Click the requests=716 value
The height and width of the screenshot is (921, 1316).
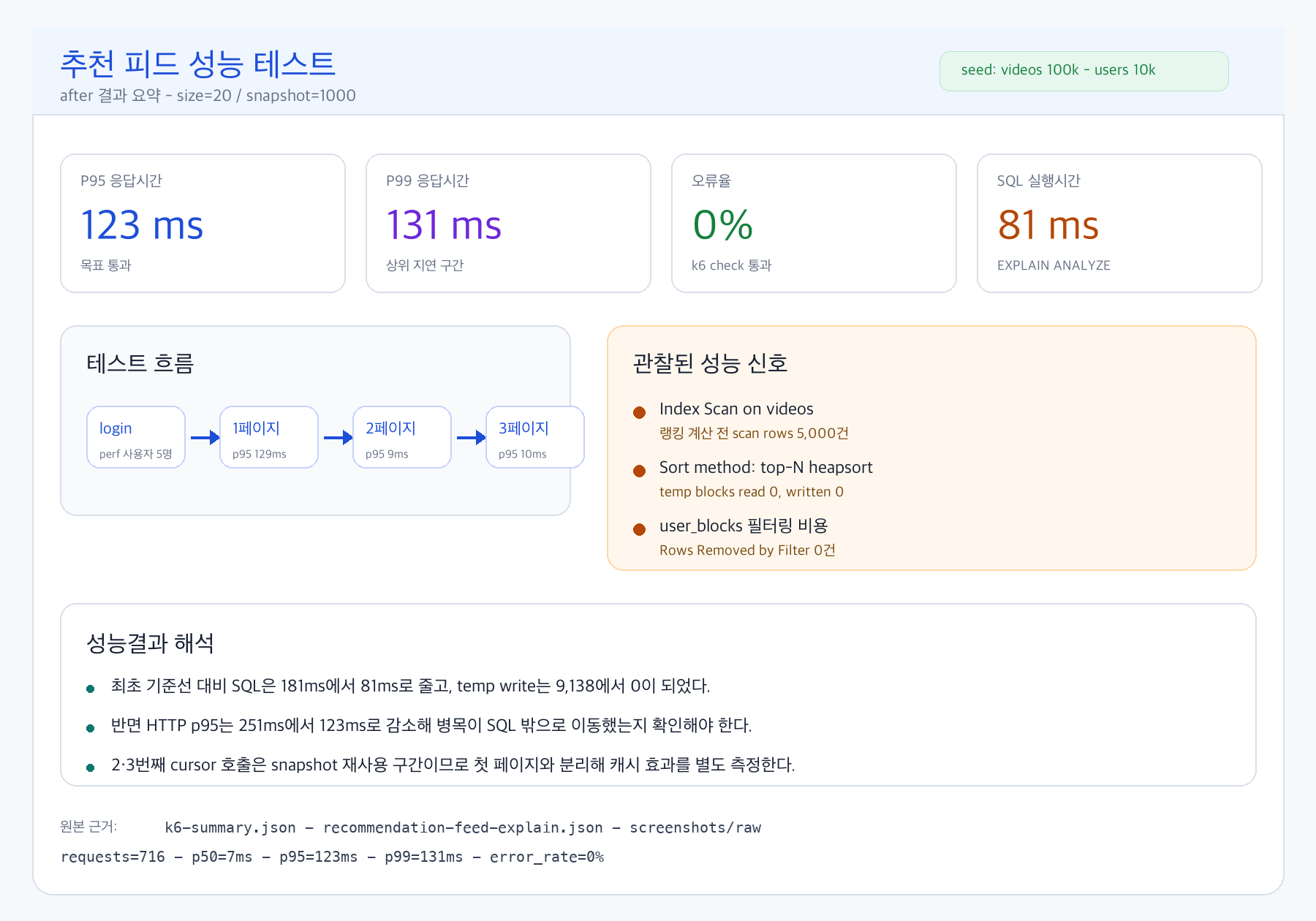pos(113,857)
